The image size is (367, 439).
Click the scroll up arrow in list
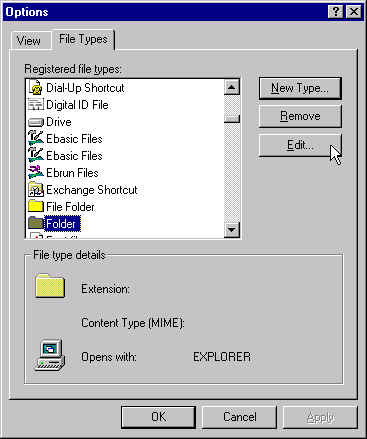[232, 88]
